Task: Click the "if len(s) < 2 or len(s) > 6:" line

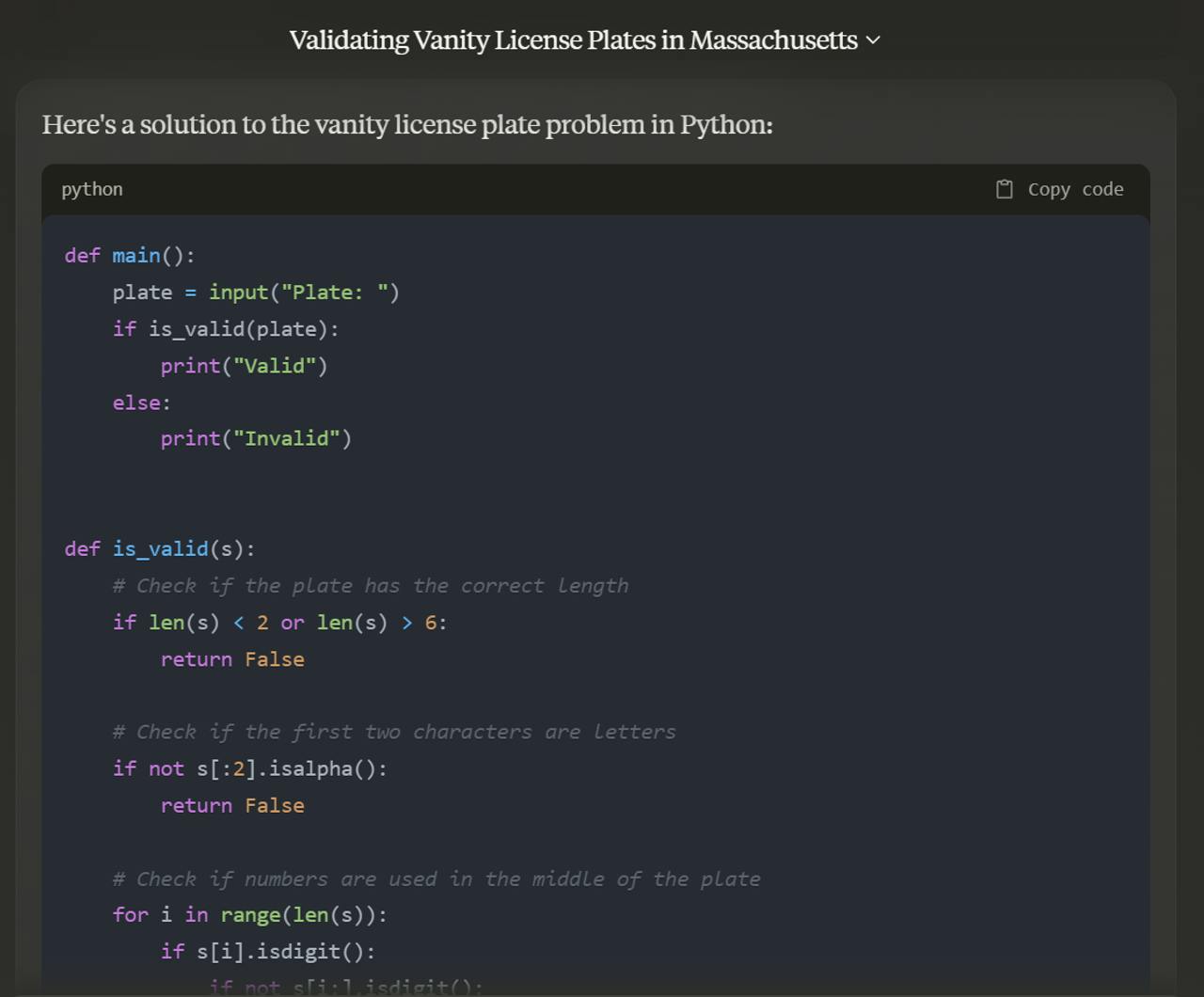Action: (x=280, y=623)
